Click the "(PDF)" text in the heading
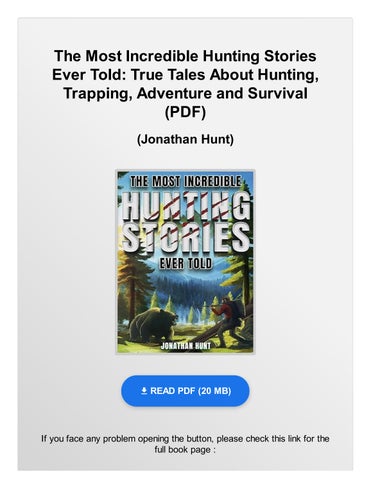This screenshot has width=371, height=480. tap(185, 112)
